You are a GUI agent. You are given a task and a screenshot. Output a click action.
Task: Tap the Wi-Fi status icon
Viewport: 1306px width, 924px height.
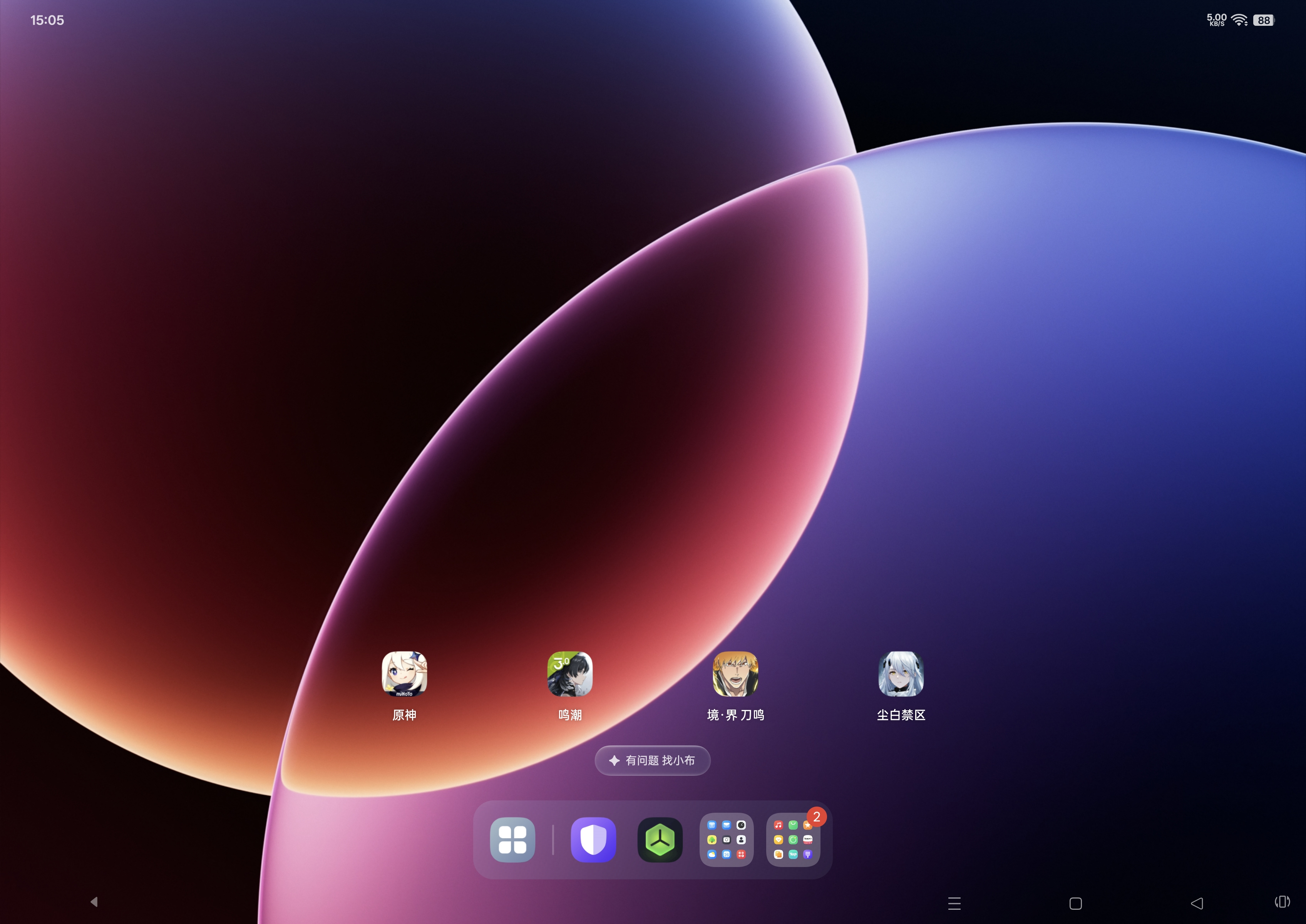[1239, 20]
